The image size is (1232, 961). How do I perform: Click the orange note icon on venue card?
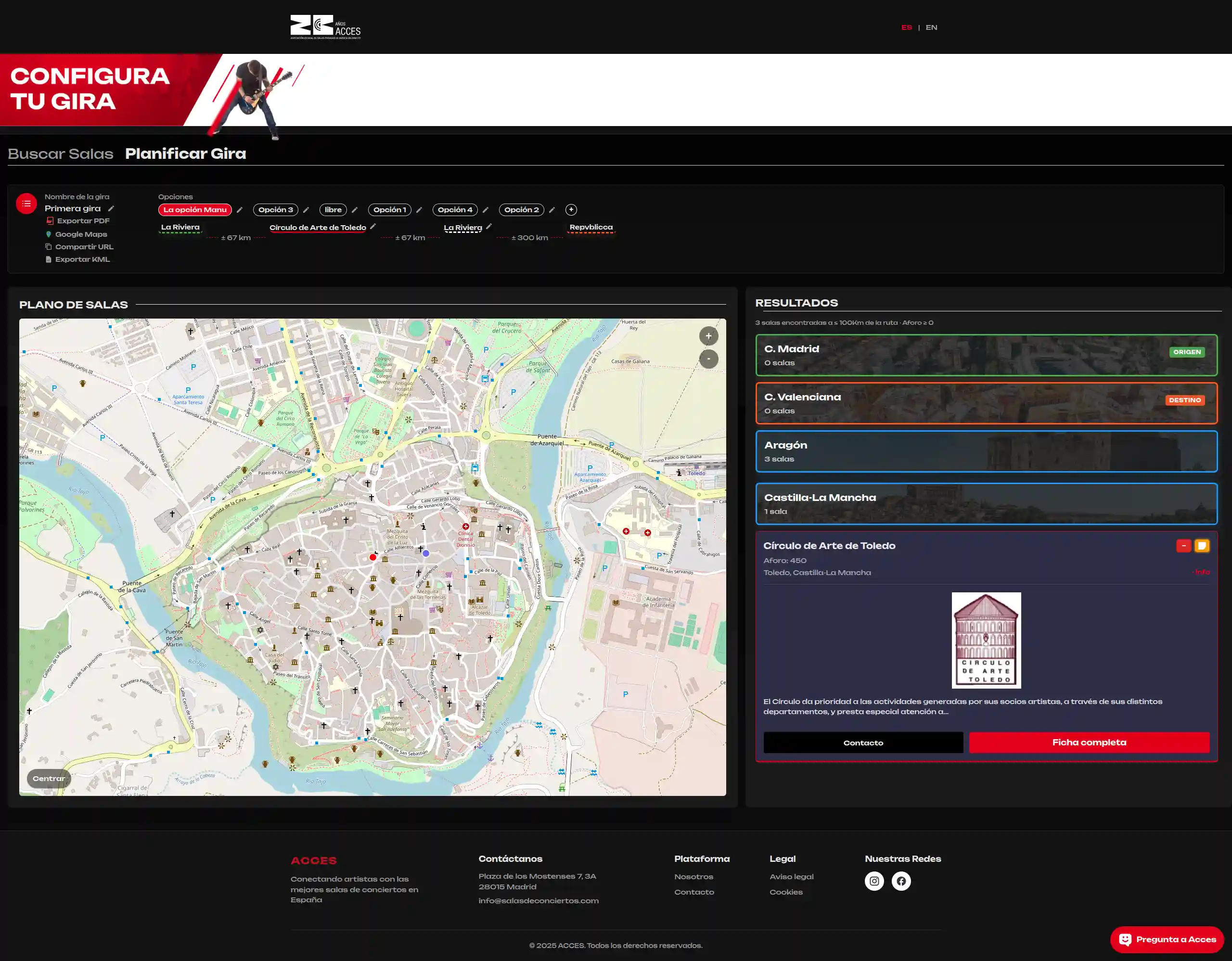[1202, 545]
